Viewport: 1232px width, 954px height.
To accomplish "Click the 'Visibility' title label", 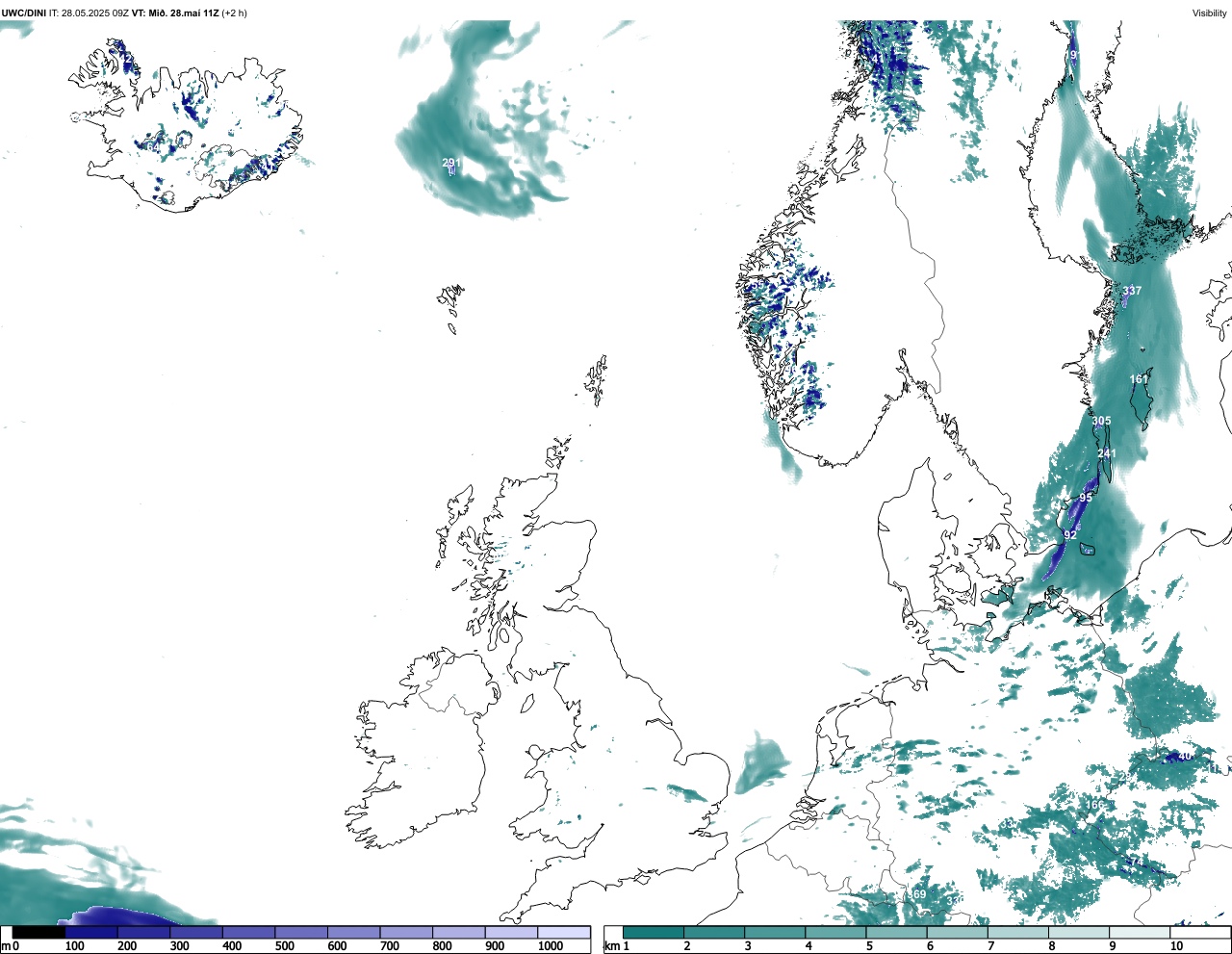I will (x=1210, y=13).
